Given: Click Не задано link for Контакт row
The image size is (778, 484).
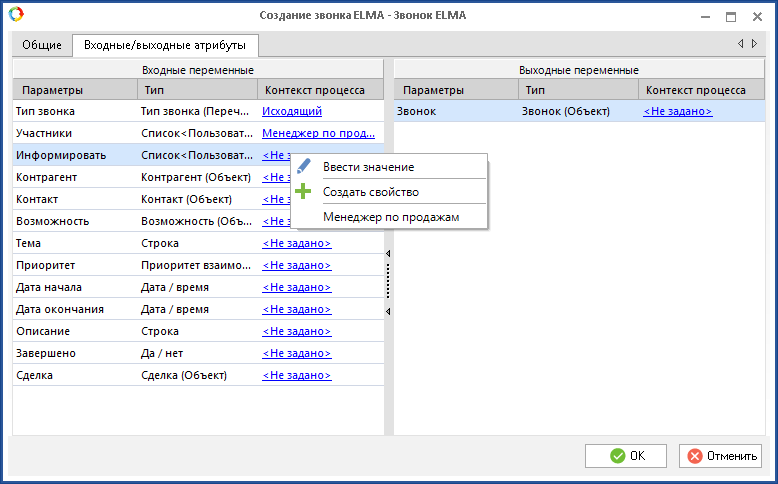Looking at the screenshot, I should click(x=276, y=199).
